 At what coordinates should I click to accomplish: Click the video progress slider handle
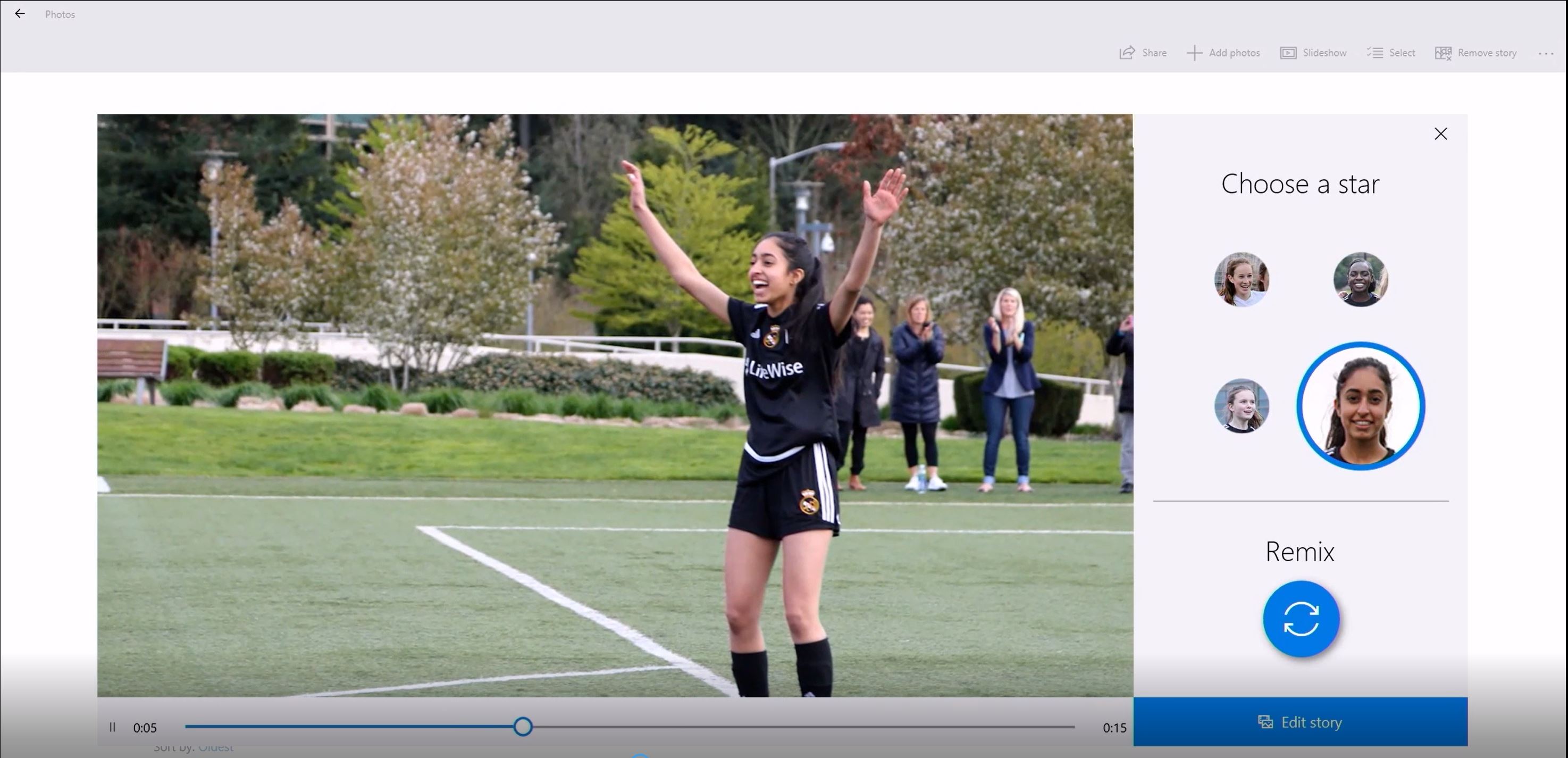(x=522, y=726)
